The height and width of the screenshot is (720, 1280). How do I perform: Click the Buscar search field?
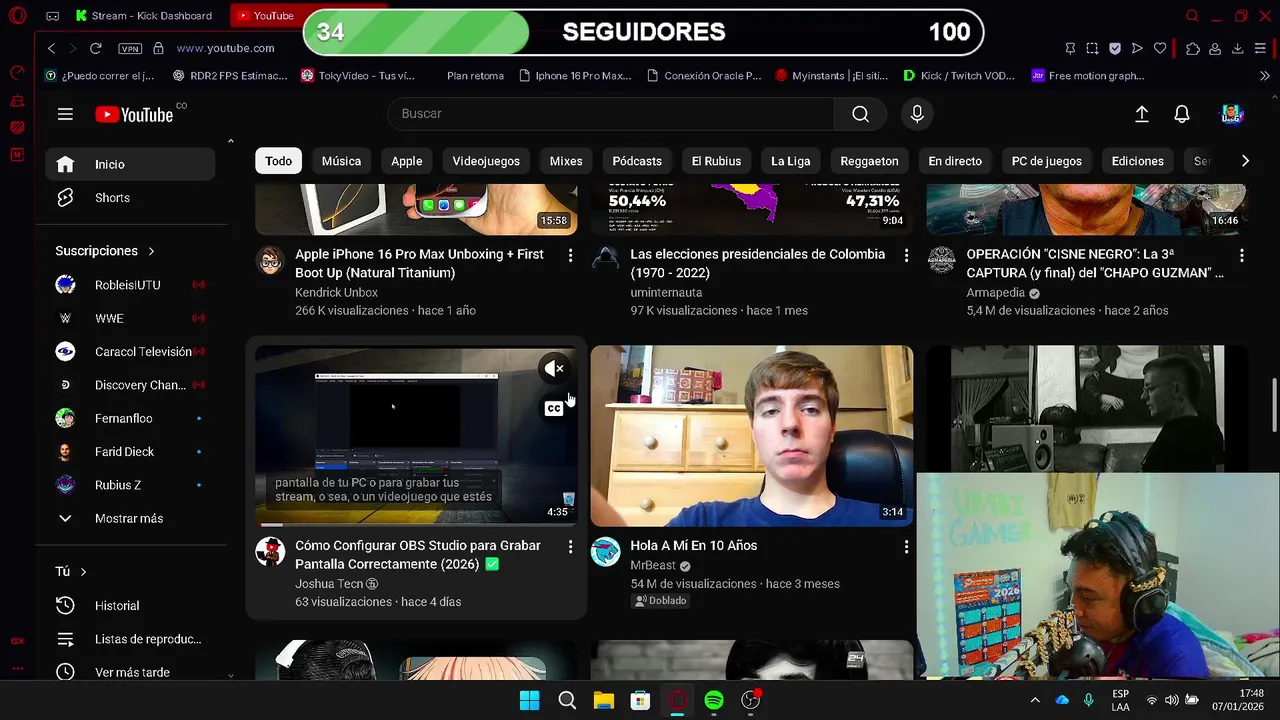tap(610, 114)
